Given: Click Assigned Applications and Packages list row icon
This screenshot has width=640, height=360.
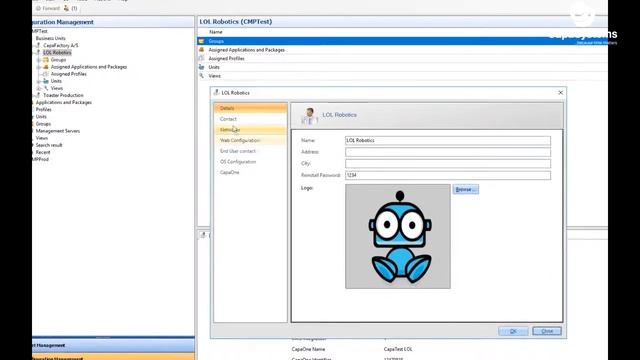Looking at the screenshot, I should click(201, 50).
